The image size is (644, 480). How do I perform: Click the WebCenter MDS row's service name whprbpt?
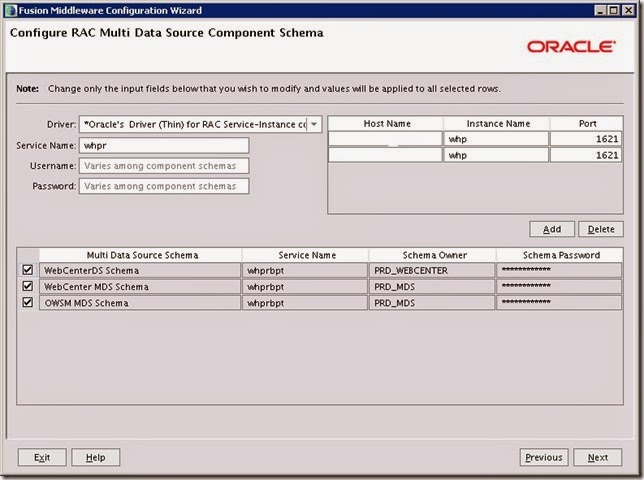coord(305,286)
